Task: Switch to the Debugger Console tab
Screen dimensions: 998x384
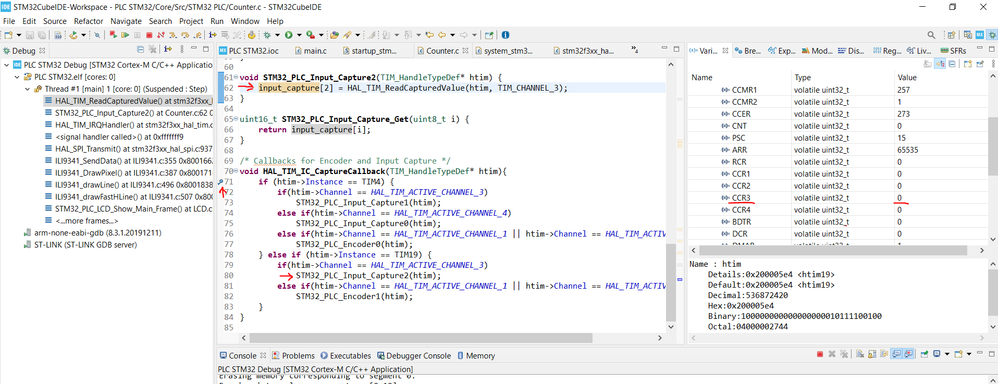Action: pyautogui.click(x=415, y=356)
